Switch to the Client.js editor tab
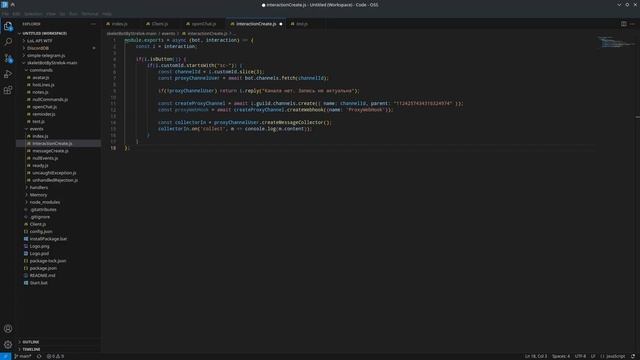 [x=160, y=24]
